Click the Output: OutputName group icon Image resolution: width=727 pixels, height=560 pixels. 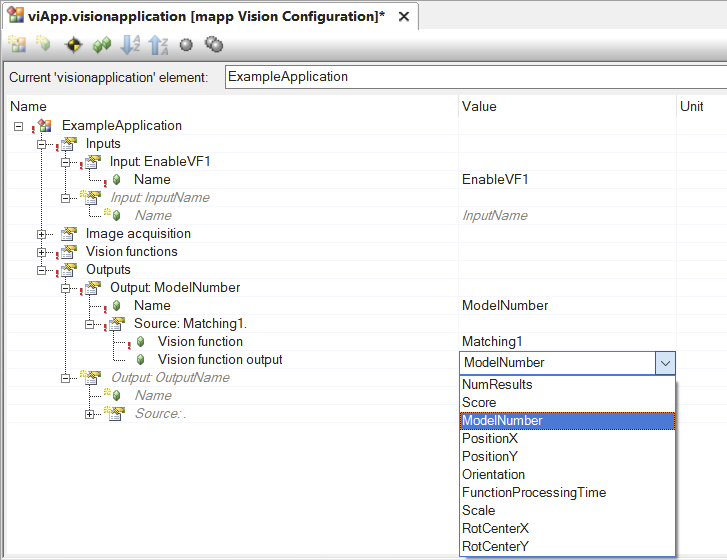(x=91, y=377)
